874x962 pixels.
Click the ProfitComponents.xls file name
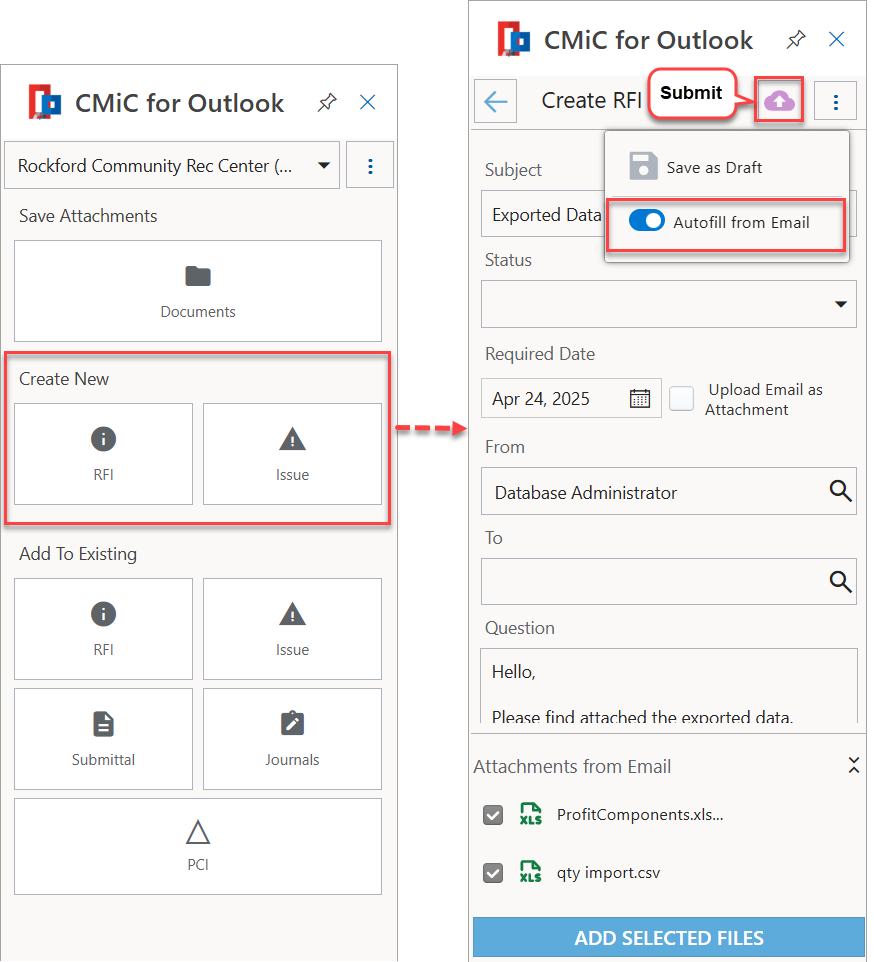click(640, 815)
